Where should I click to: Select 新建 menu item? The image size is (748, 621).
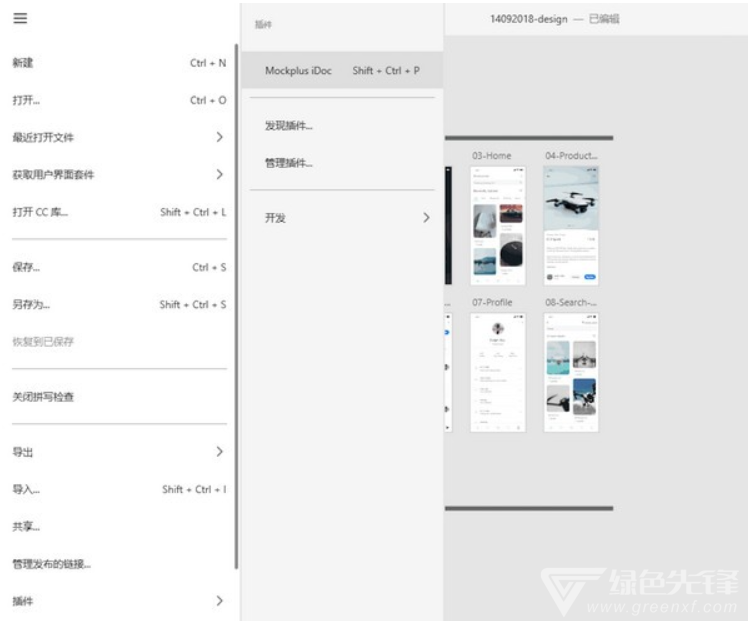point(119,63)
